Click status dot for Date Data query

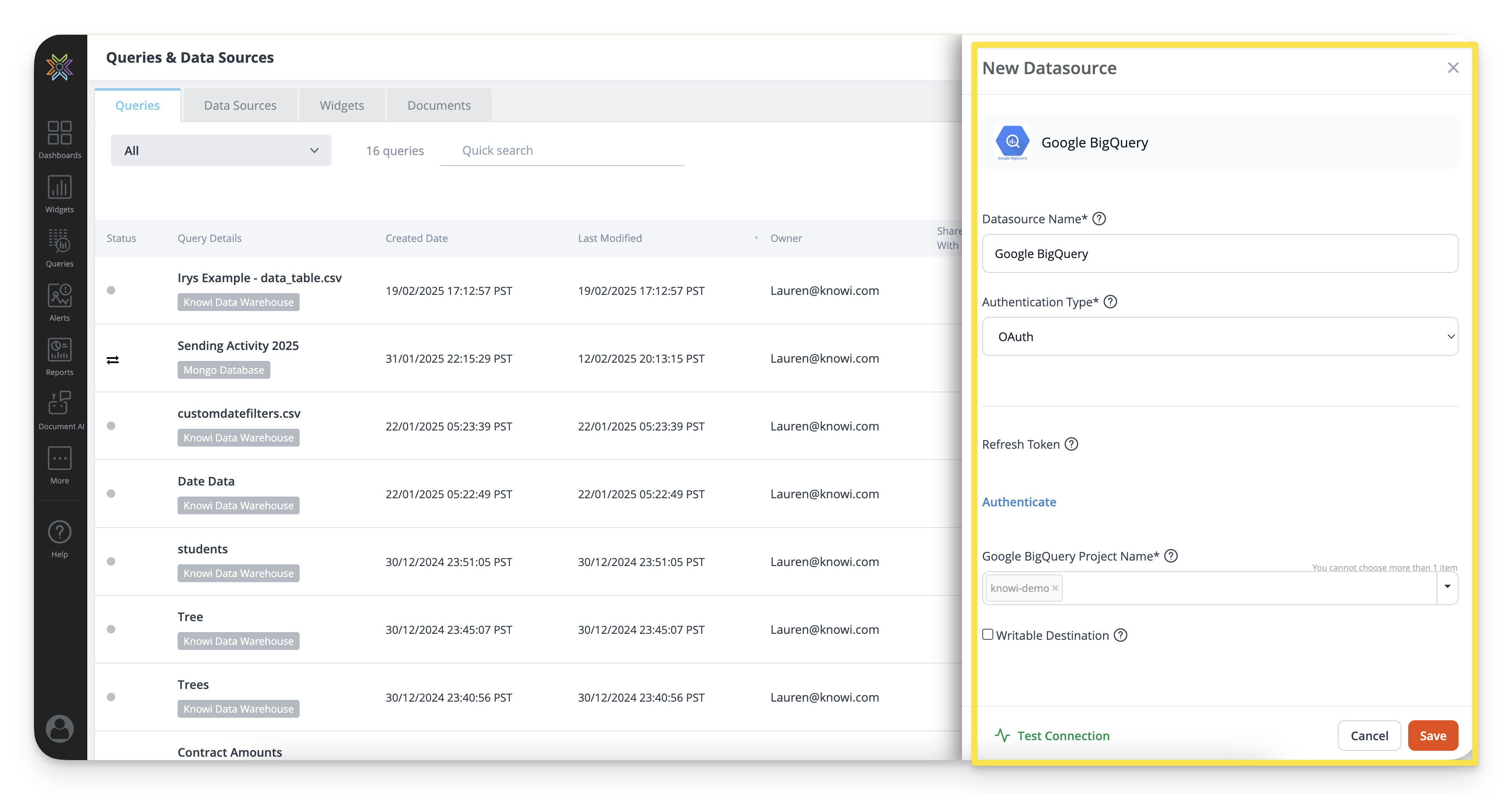point(111,494)
